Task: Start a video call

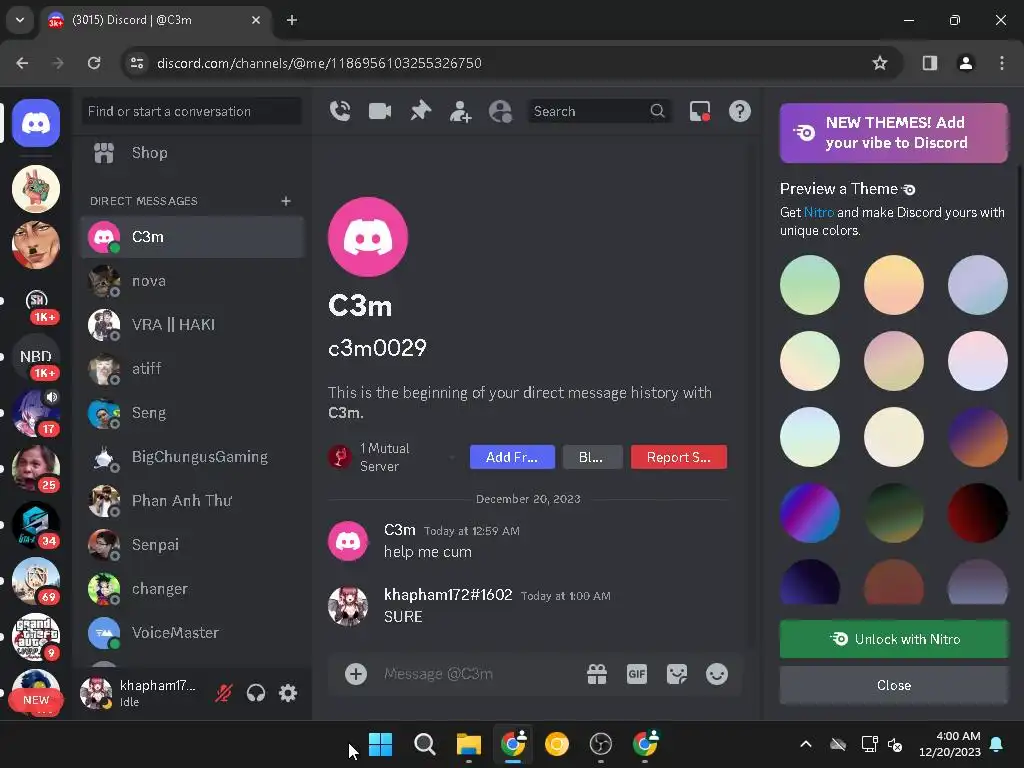Action: coord(380,111)
